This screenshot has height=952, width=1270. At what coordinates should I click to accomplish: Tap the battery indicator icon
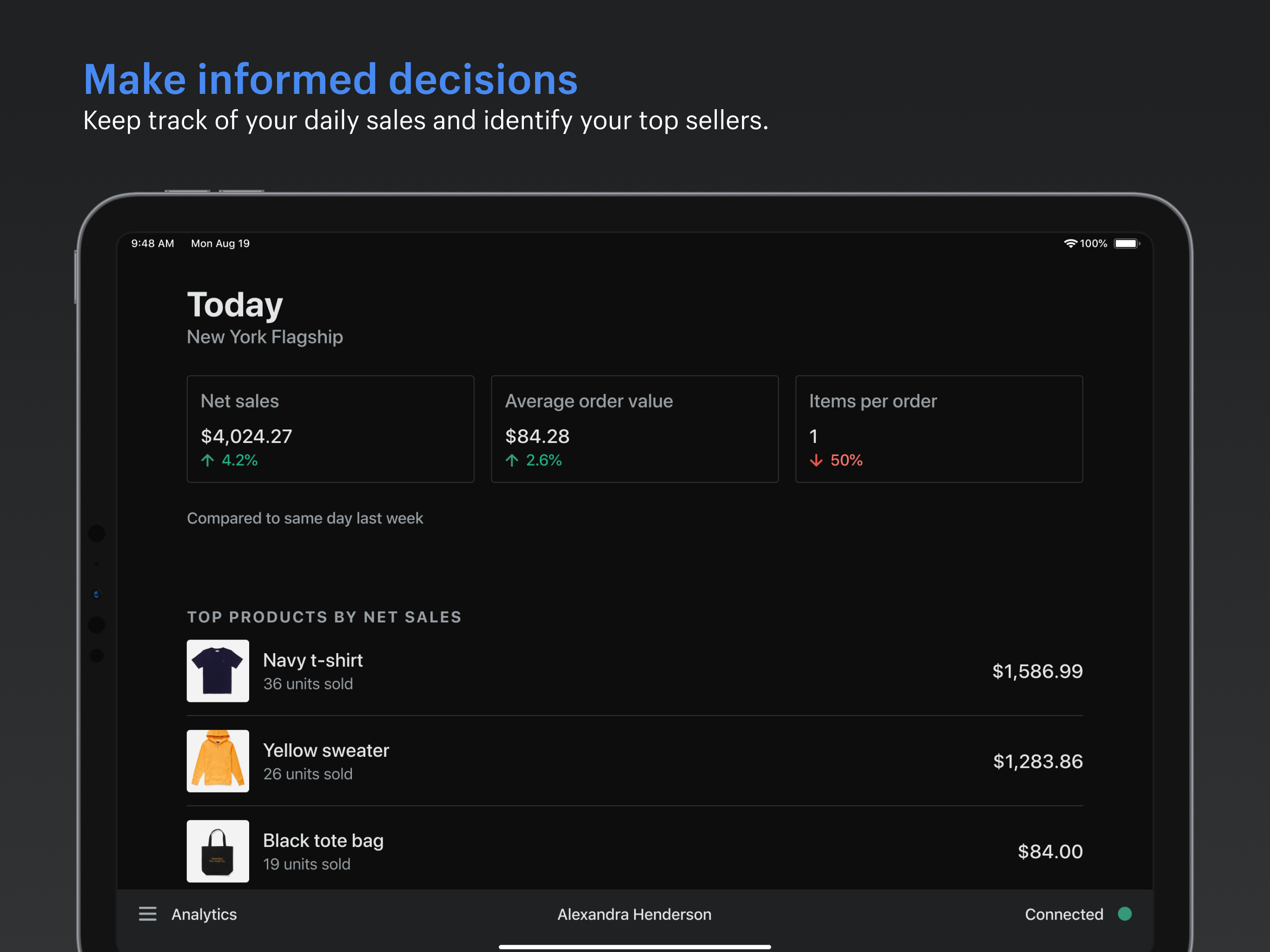1126,244
